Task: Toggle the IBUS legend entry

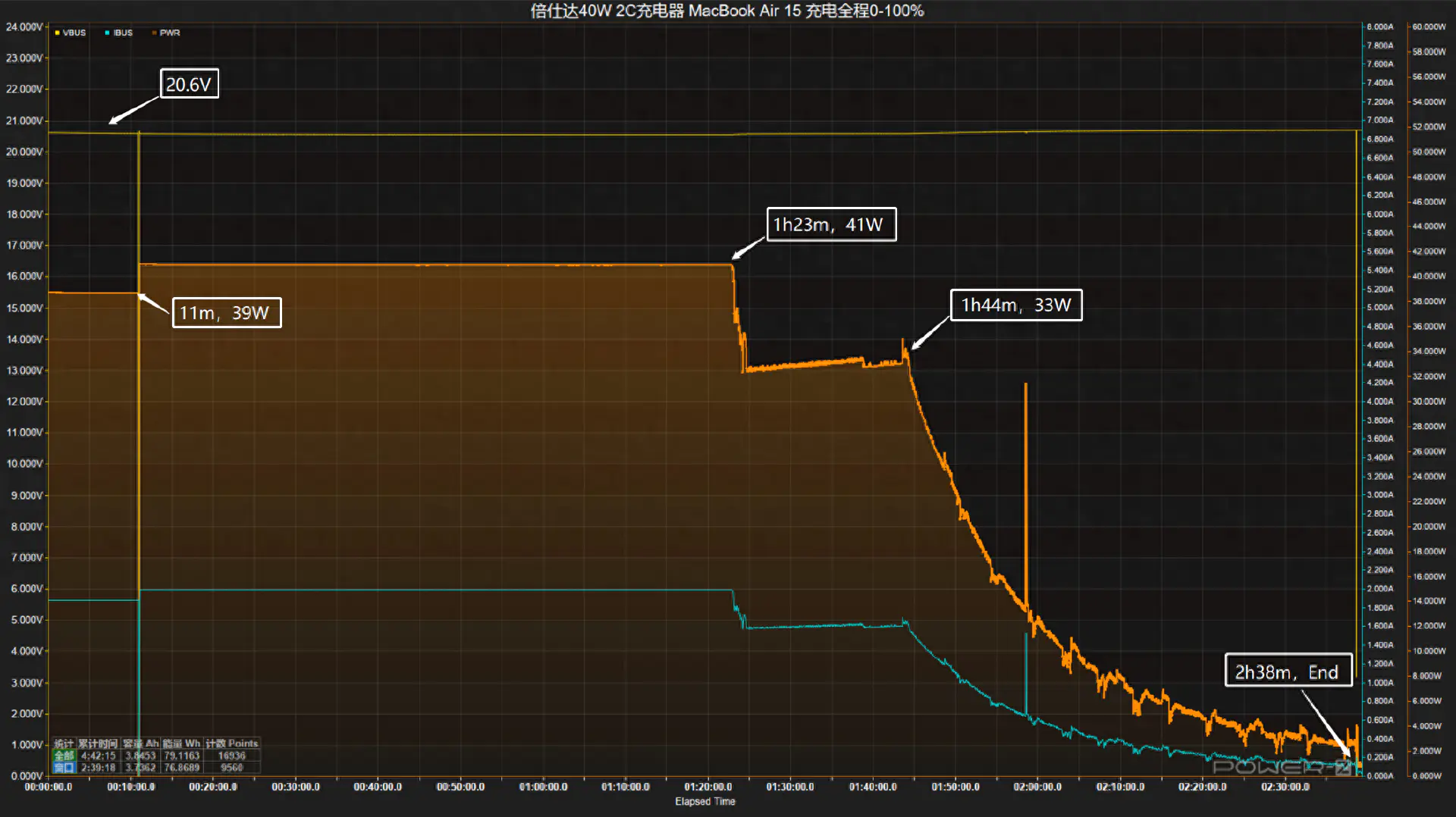Action: pyautogui.click(x=118, y=33)
